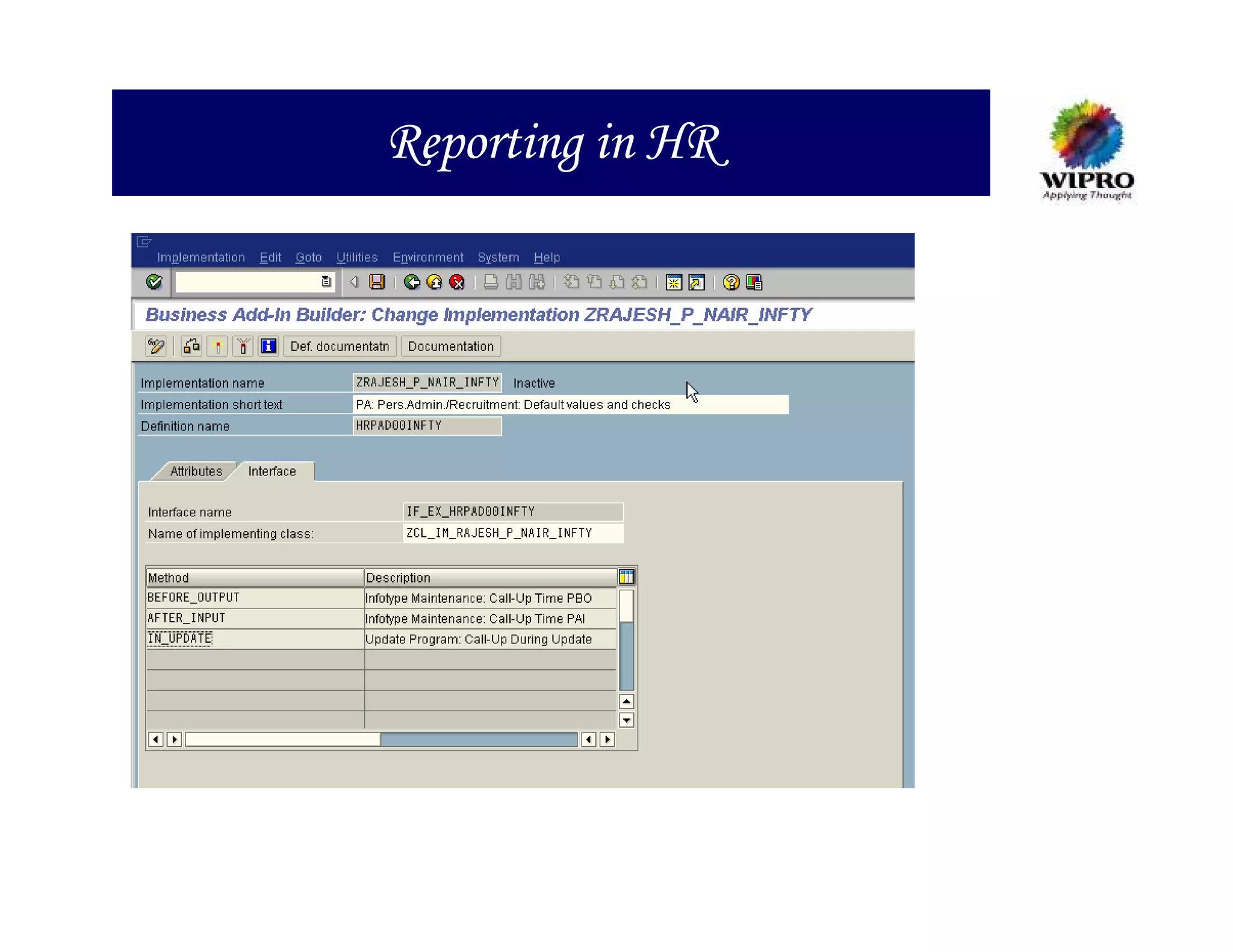The image size is (1233, 952).
Task: Click the Customize Local Layout icon
Action: click(754, 282)
